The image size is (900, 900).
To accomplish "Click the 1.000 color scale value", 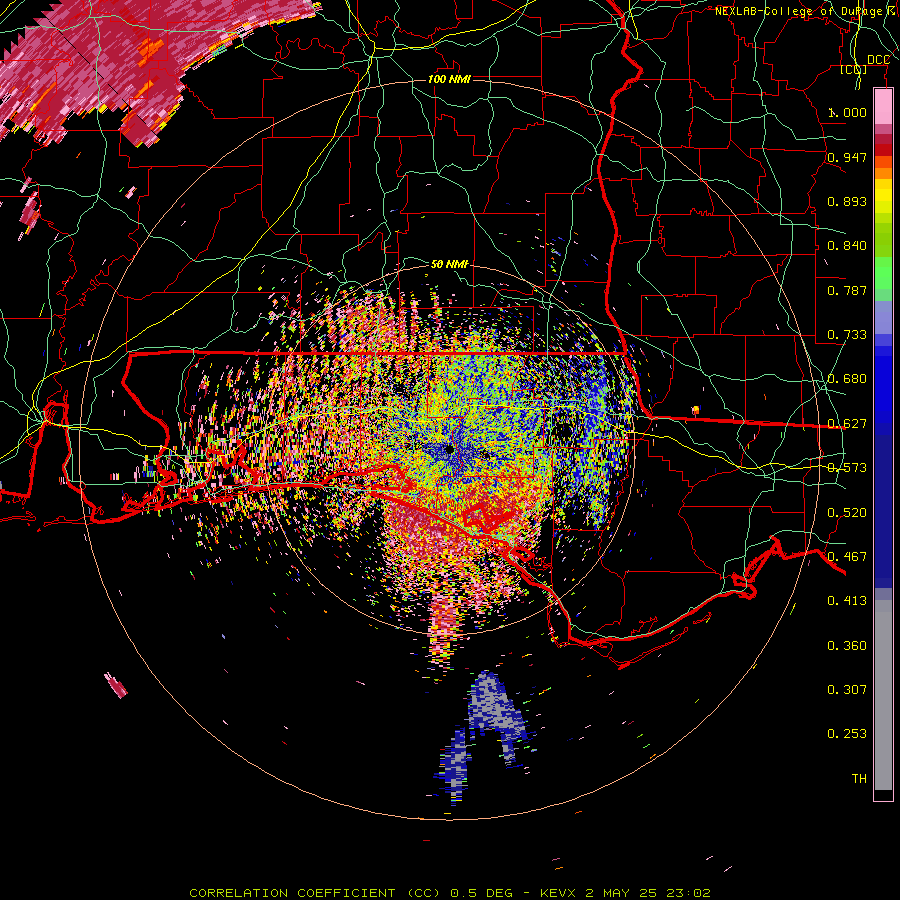I will click(847, 112).
